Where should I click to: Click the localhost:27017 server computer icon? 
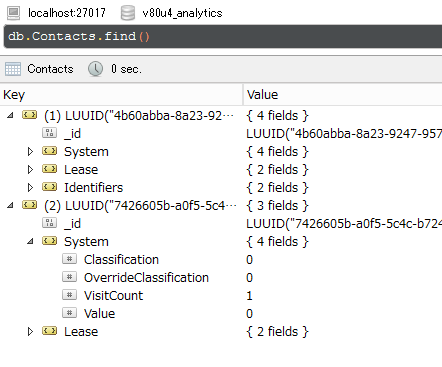[x=14, y=13]
